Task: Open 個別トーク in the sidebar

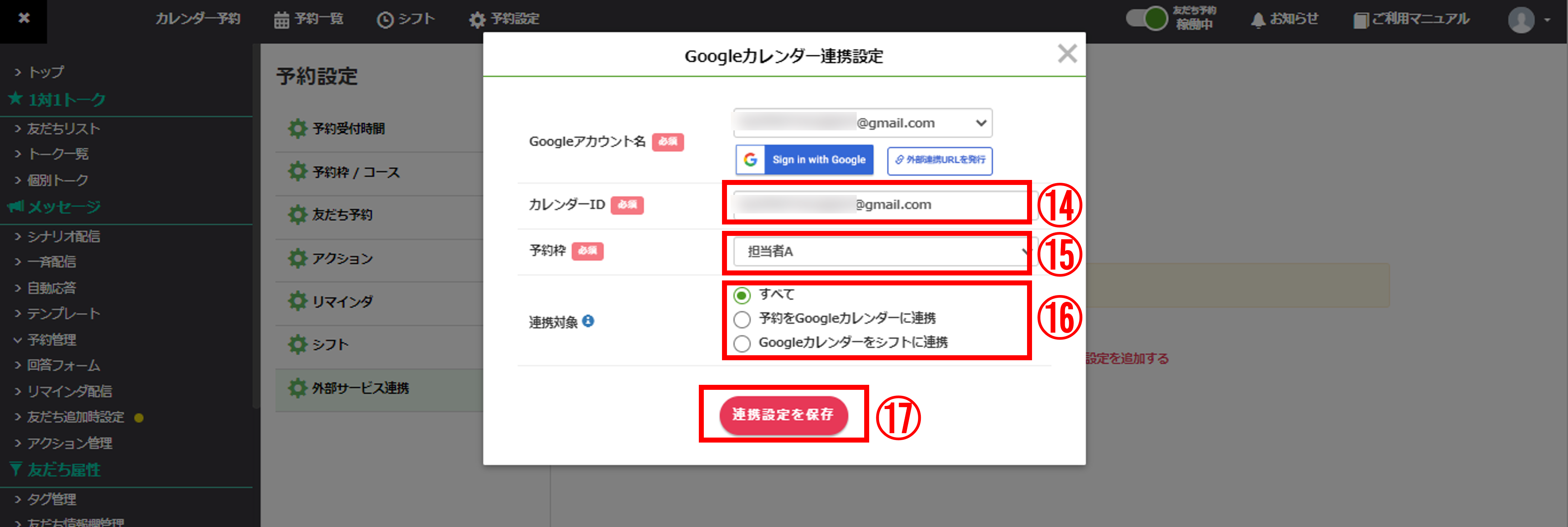Action: (x=58, y=180)
